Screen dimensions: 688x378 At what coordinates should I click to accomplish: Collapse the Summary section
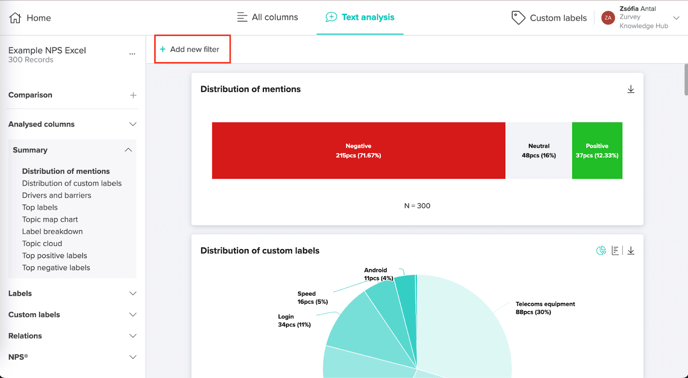(128, 150)
